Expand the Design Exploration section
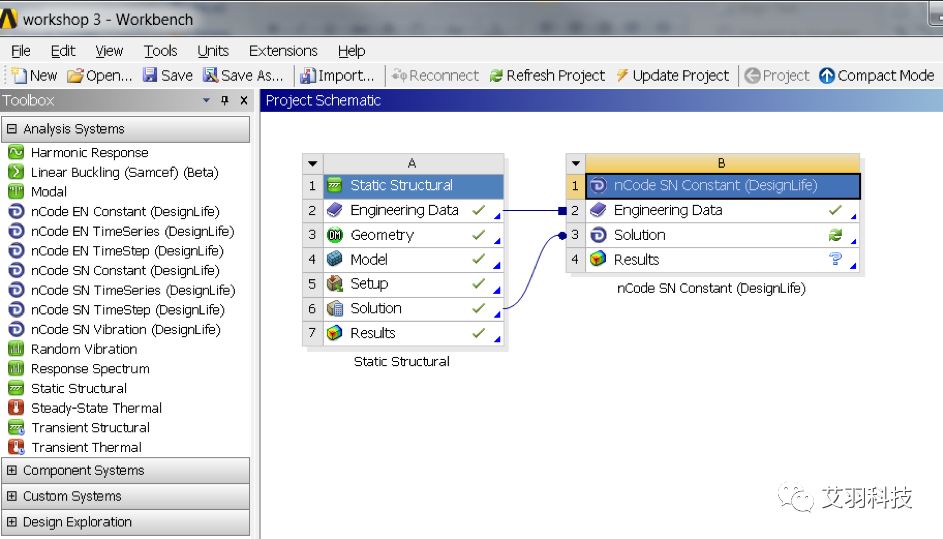This screenshot has width=943, height=539. 11,522
